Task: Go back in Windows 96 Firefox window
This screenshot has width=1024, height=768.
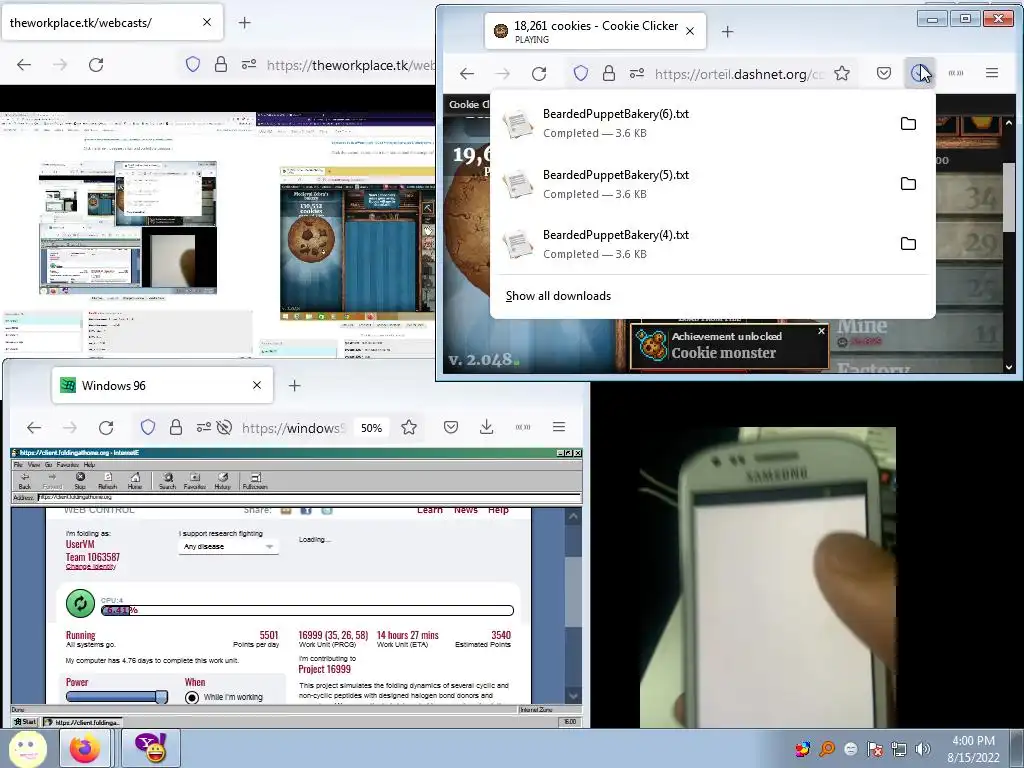Action: 34,428
